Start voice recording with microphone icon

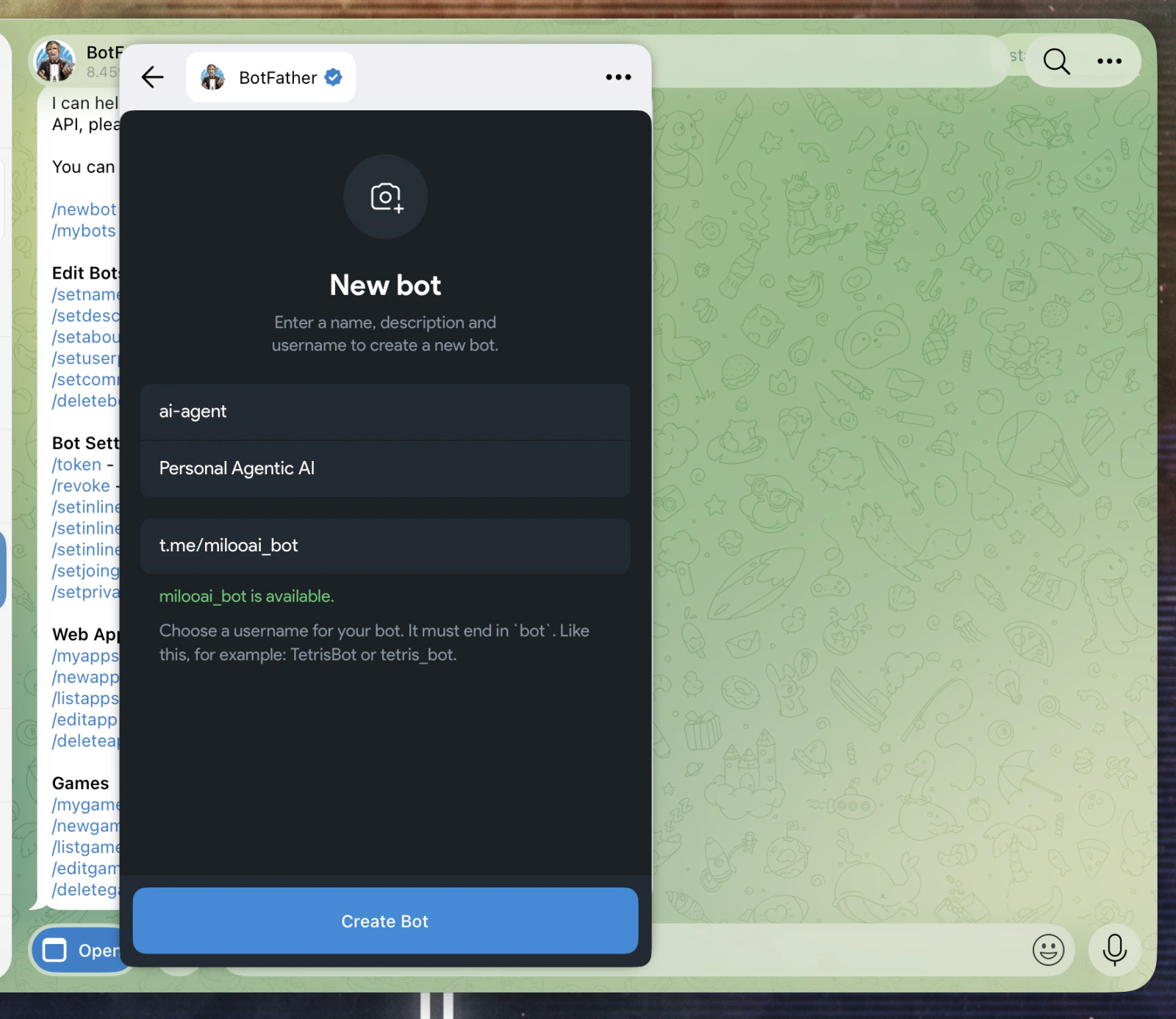click(x=1114, y=950)
